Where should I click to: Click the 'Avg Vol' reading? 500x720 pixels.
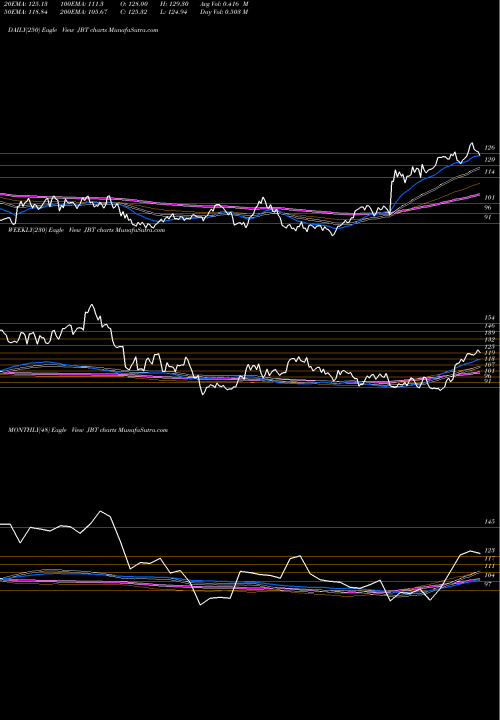225,4
